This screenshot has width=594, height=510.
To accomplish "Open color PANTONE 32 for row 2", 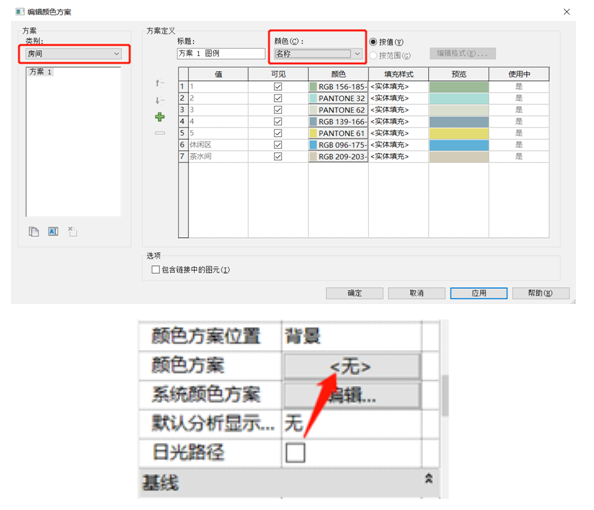I will (338, 98).
